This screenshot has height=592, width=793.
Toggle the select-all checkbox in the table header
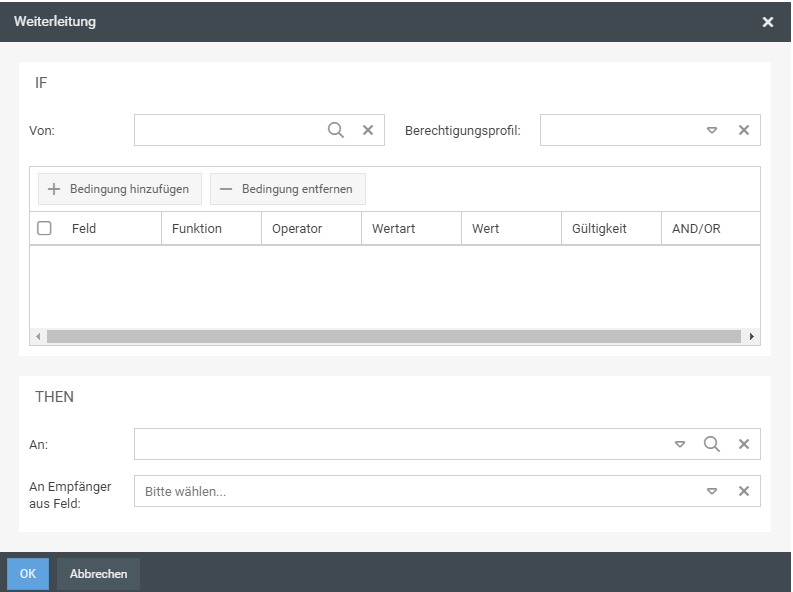coord(44,228)
